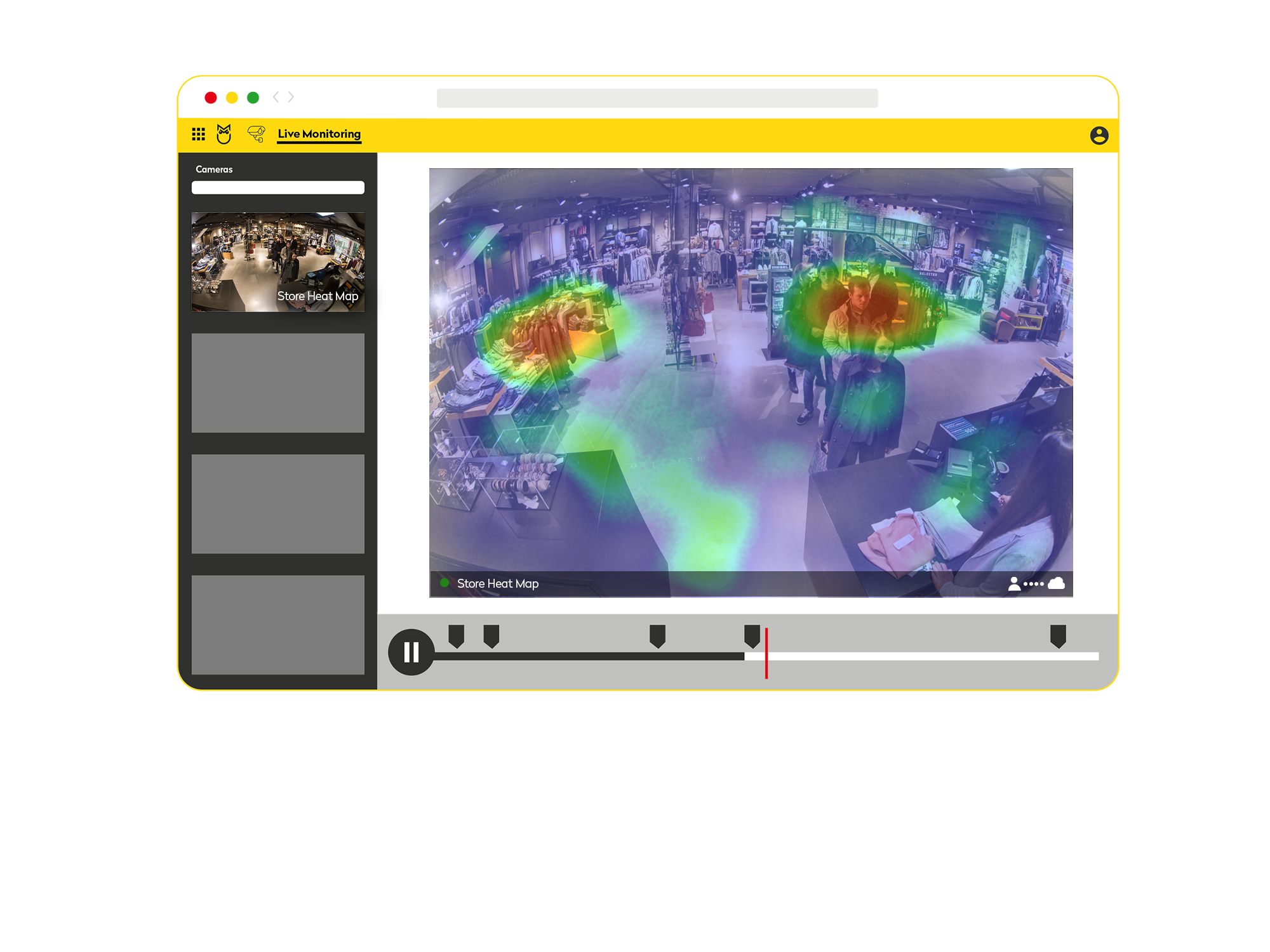
Task: Pause playback with the pause button
Action: [x=411, y=652]
